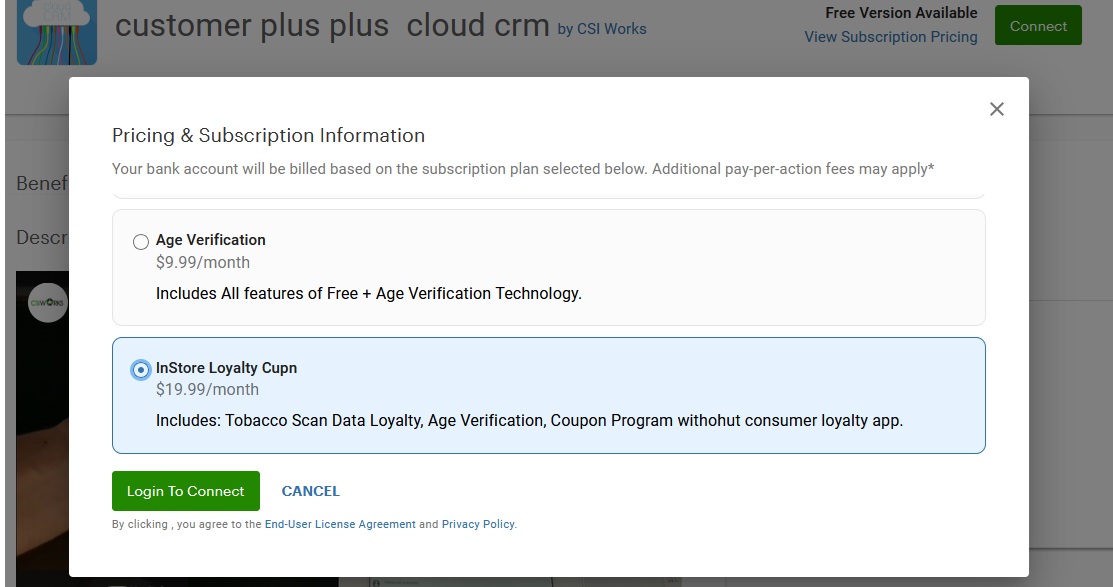This screenshot has width=1113, height=587.
Task: Click the green Connect button in the header
Action: [x=1038, y=26]
